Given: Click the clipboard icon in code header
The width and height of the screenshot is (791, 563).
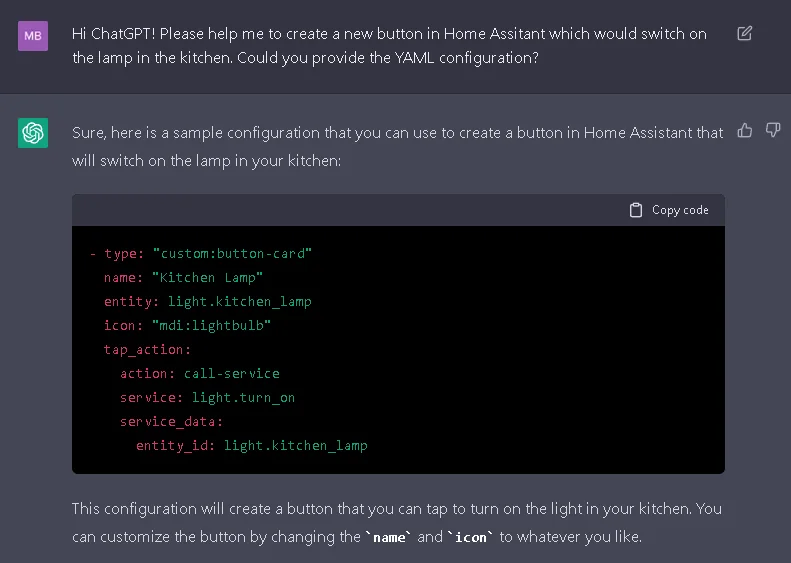Looking at the screenshot, I should click(x=636, y=210).
